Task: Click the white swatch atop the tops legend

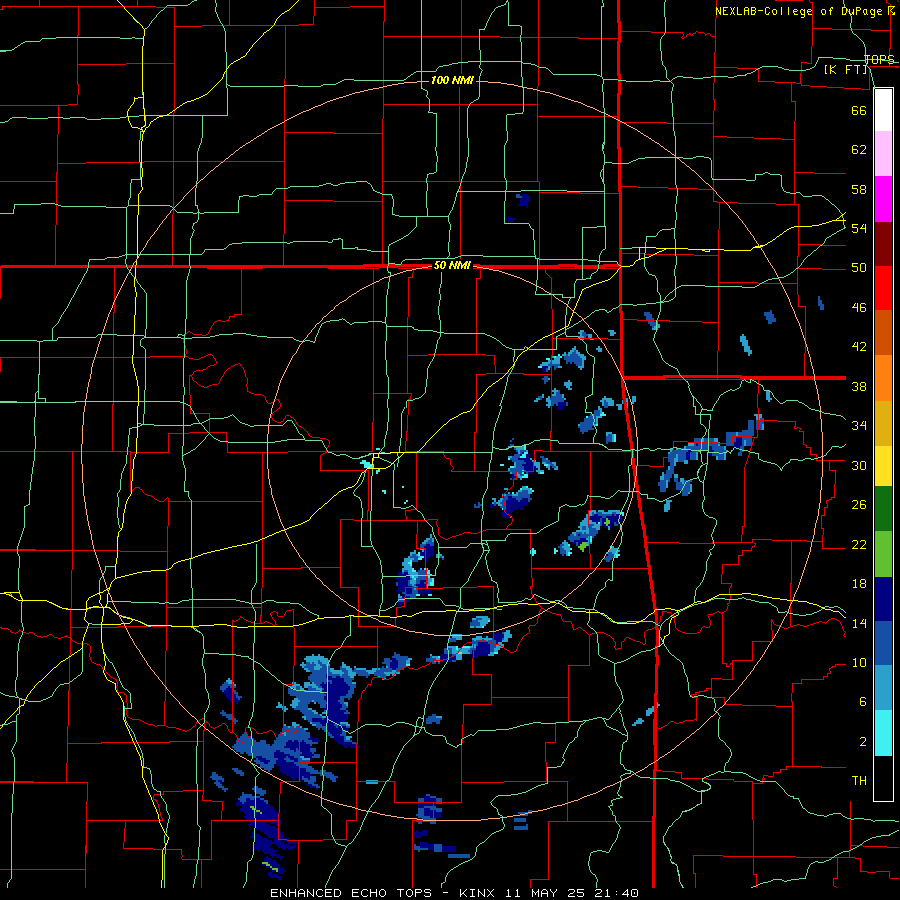Action: (x=883, y=110)
